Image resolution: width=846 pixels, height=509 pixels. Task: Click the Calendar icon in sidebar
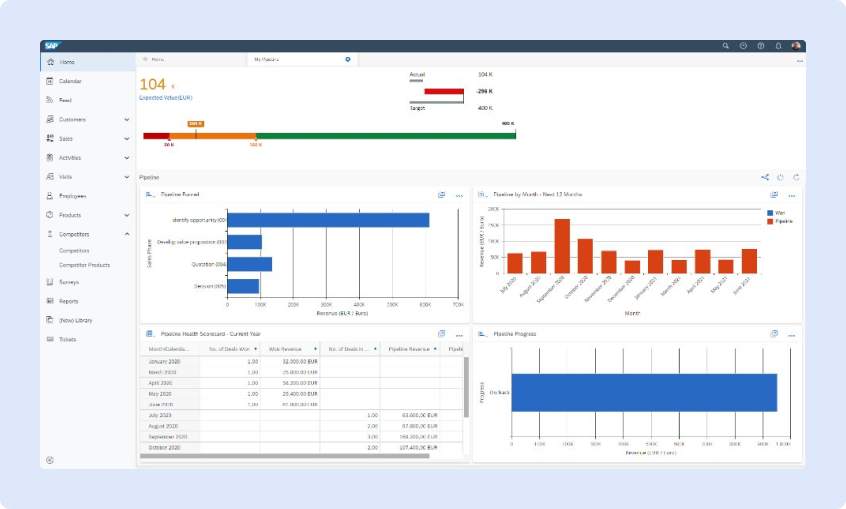click(x=50, y=81)
